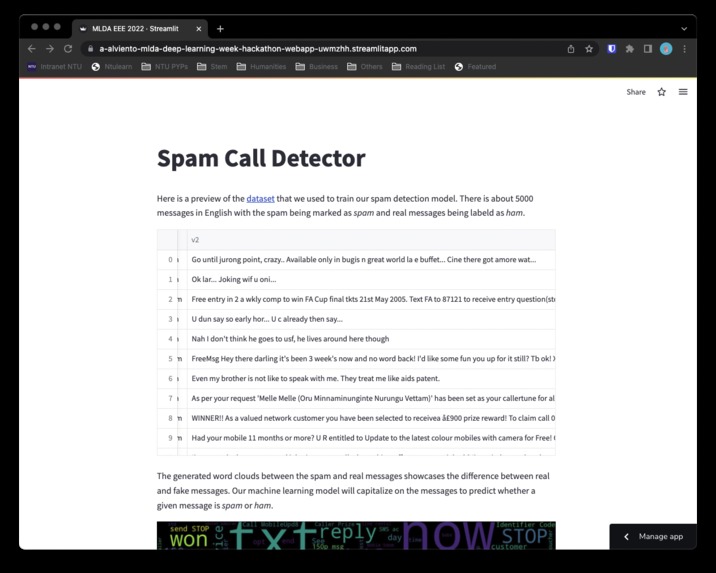Open a new tab with plus button
The height and width of the screenshot is (573, 716).
pos(220,29)
